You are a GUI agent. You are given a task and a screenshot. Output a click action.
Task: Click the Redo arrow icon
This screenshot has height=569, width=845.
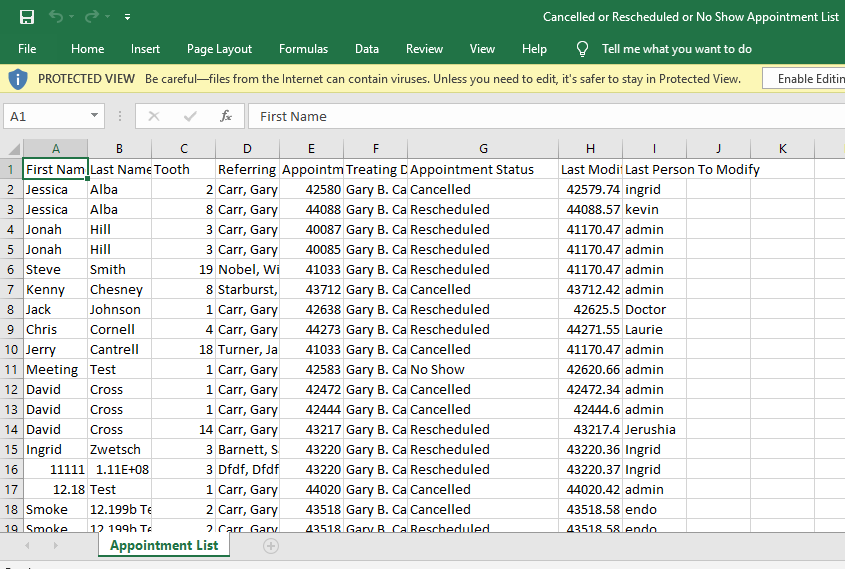93,17
